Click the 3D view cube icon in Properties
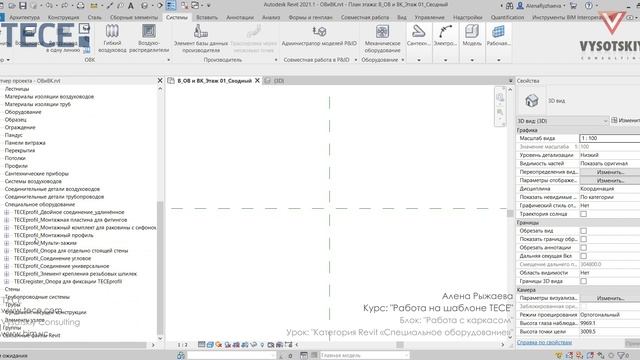 coord(531,100)
